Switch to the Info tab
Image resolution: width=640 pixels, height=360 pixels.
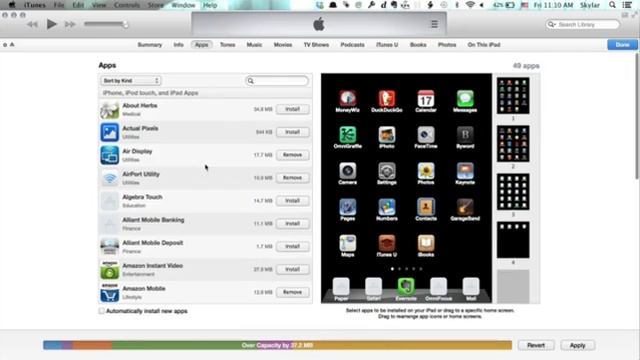coord(178,45)
